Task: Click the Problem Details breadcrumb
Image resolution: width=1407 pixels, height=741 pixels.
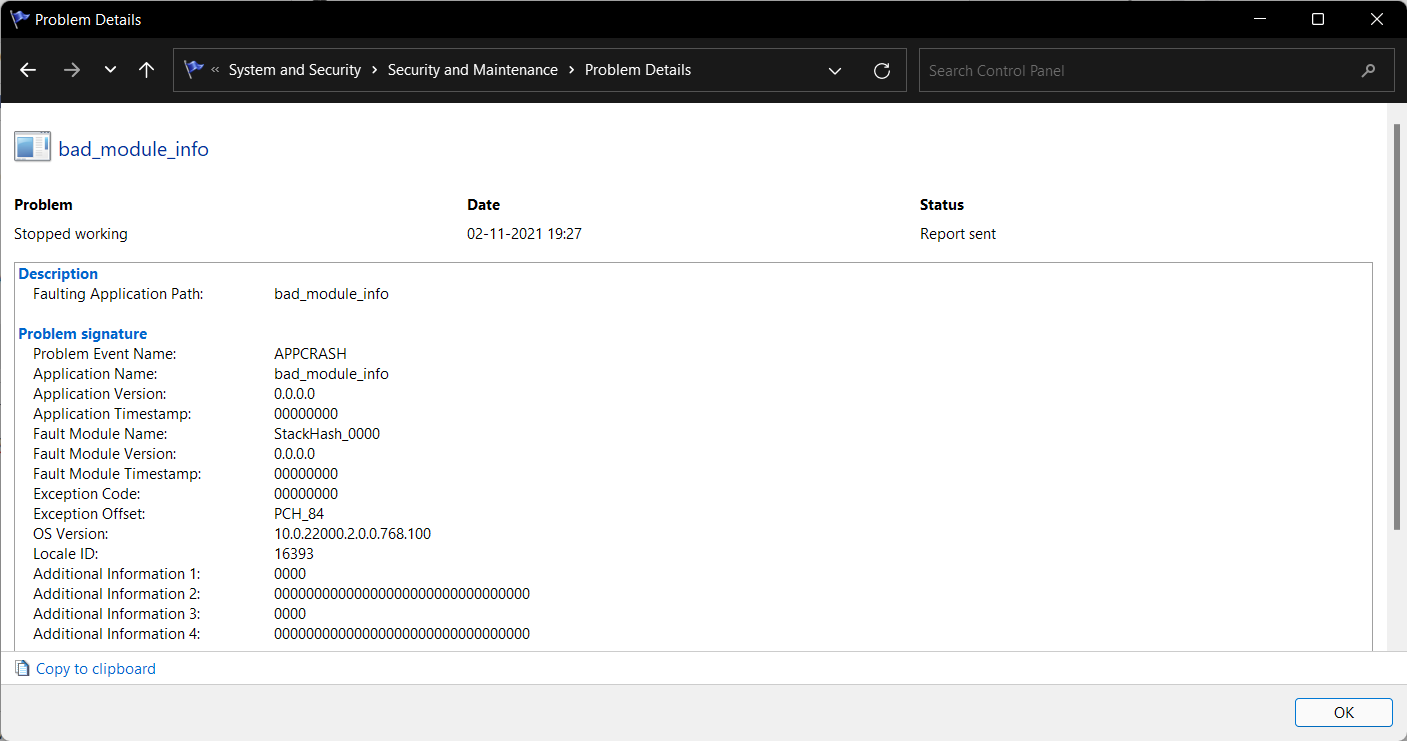Action: pyautogui.click(x=637, y=70)
